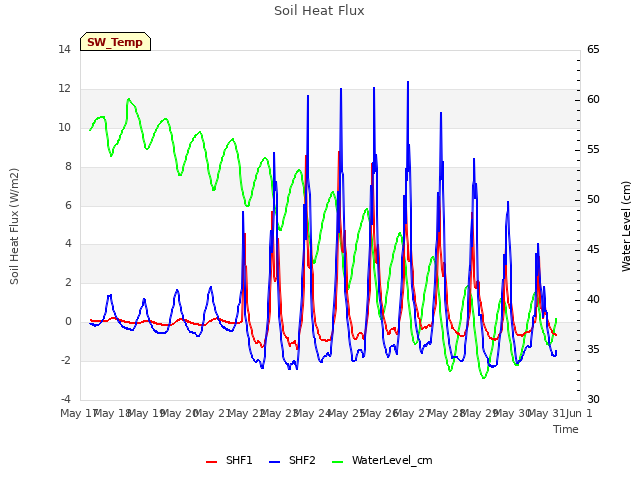Viewport: 640px width, 480px height.
Task: Click the 14 value on left axis
Action: click(64, 49)
